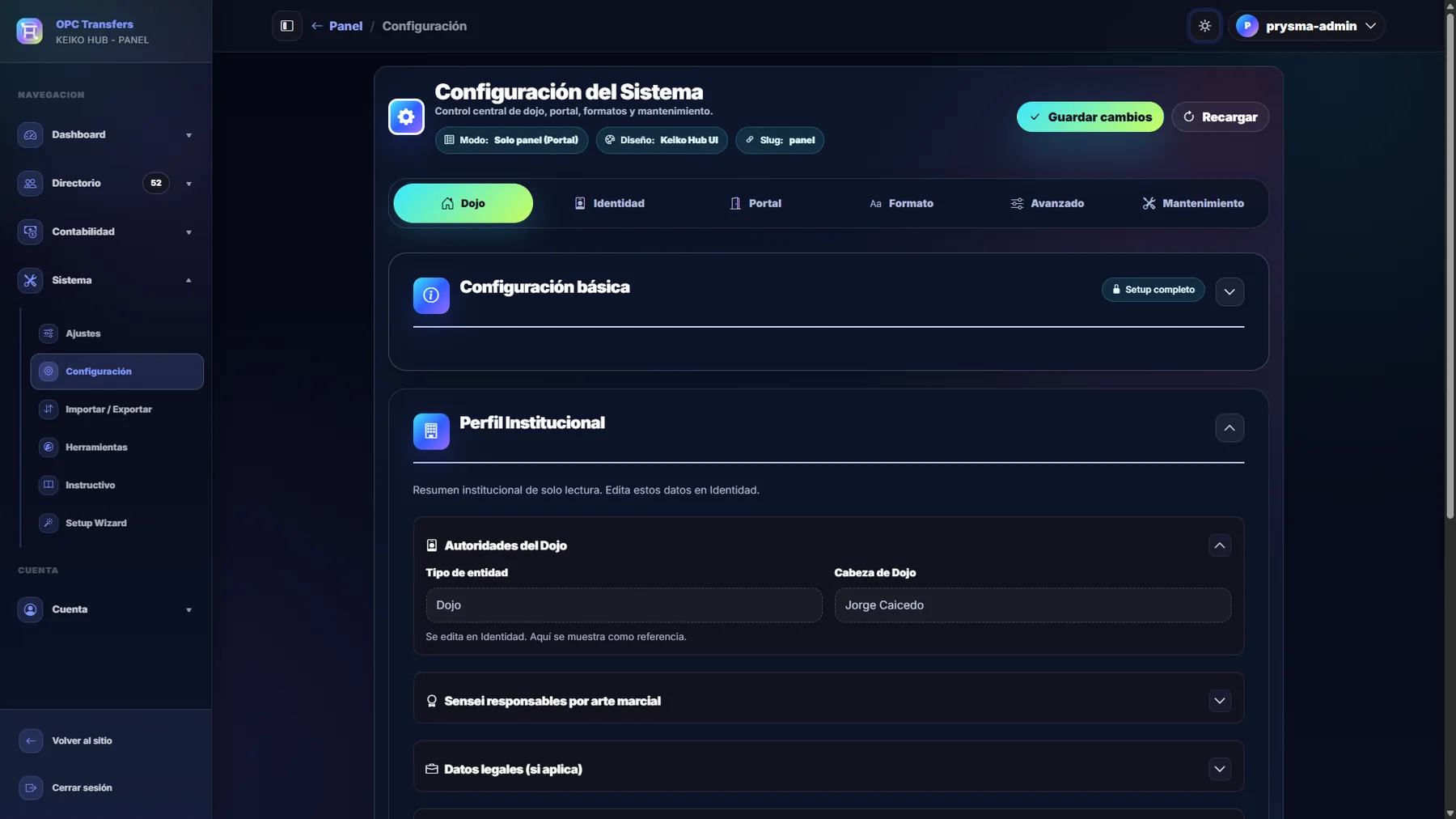Click the Configuración gear icon in the sidebar

coord(49,371)
